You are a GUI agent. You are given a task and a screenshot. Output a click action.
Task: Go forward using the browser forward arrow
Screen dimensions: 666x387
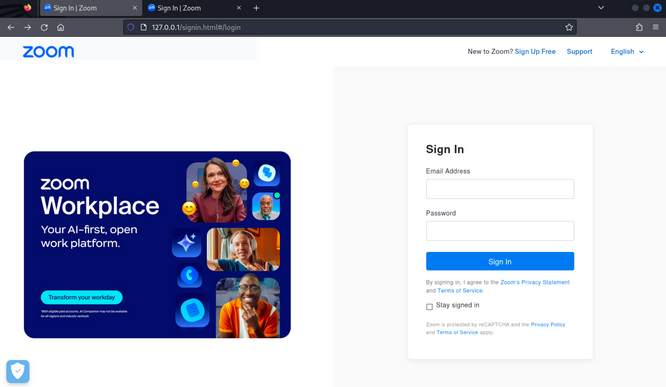coord(28,27)
